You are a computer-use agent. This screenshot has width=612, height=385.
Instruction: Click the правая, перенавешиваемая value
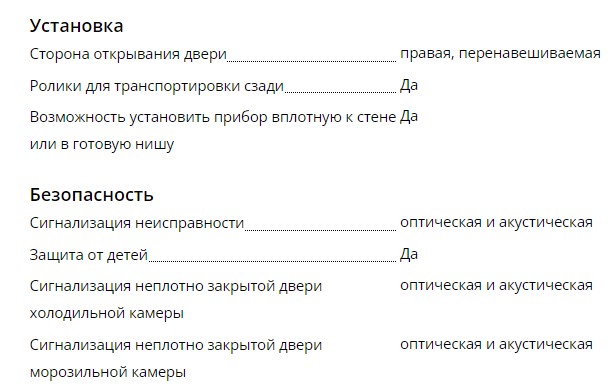[x=500, y=53]
